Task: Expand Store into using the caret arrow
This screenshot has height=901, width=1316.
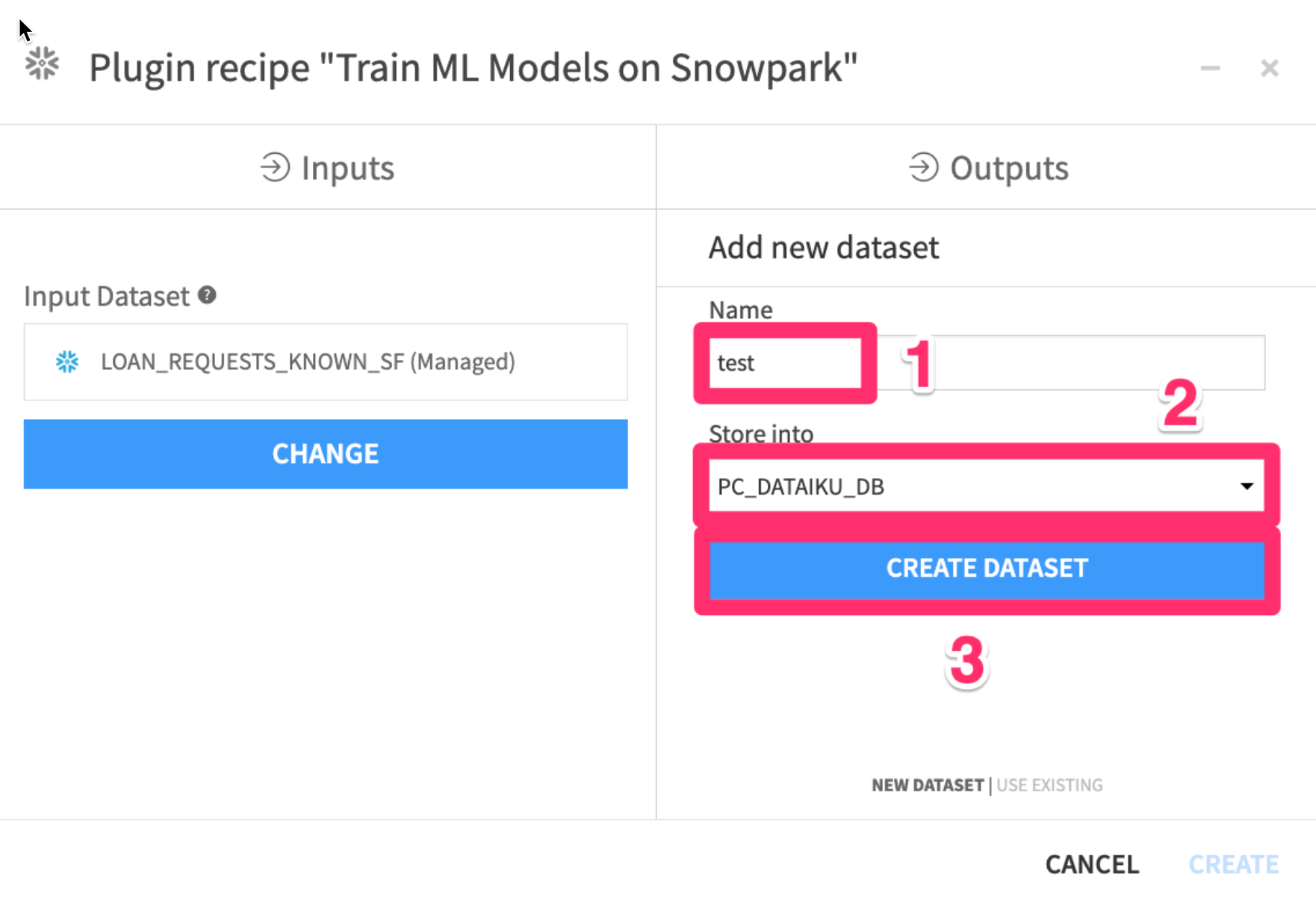Action: [1247, 486]
